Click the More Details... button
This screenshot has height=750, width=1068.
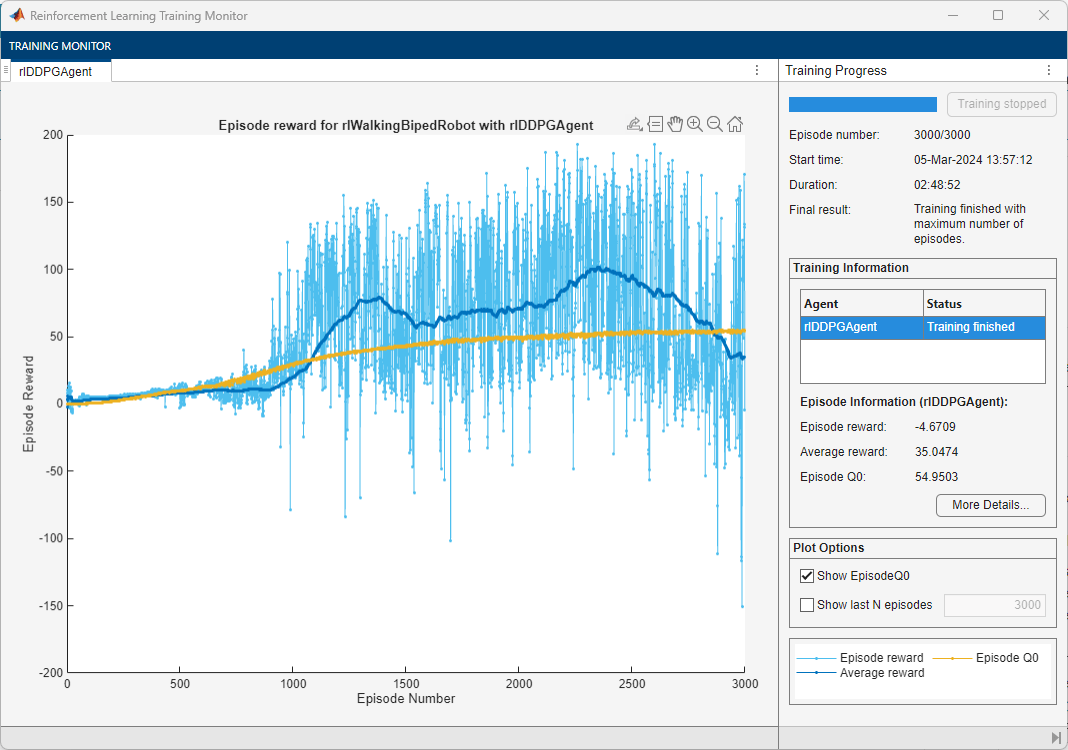[990, 505]
